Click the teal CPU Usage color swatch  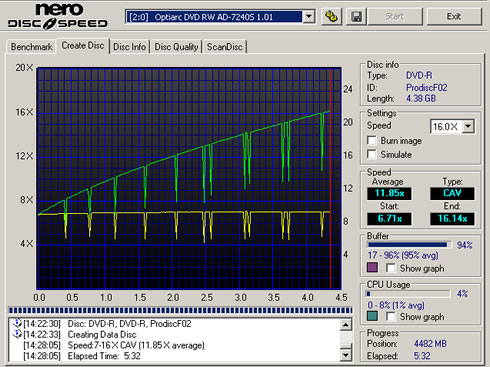pyautogui.click(x=372, y=316)
